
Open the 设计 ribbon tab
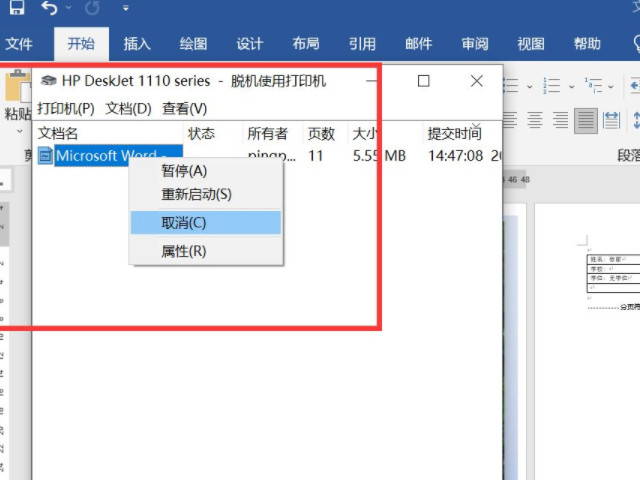click(x=250, y=43)
